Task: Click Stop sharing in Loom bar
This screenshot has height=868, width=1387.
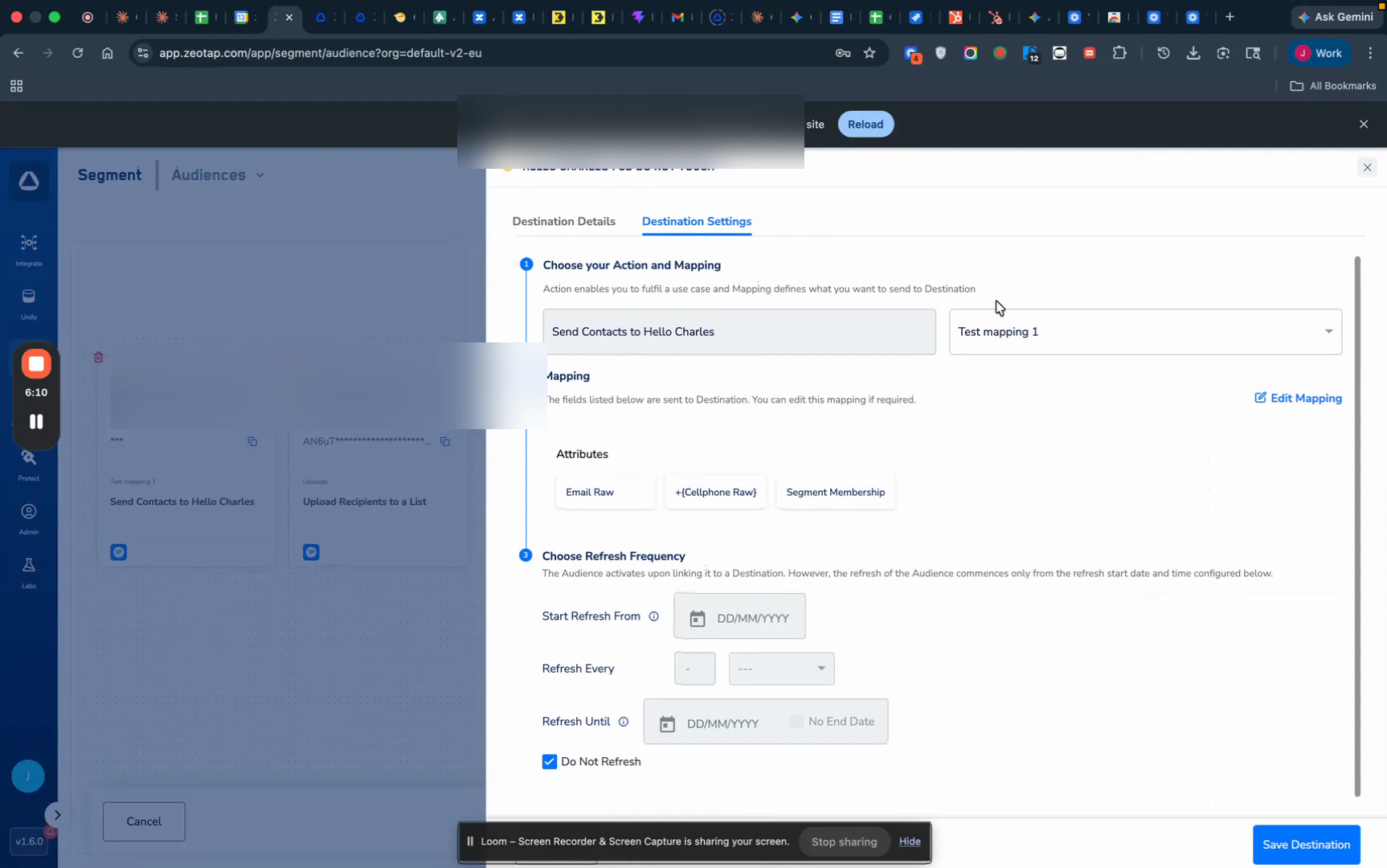Action: coord(844,841)
